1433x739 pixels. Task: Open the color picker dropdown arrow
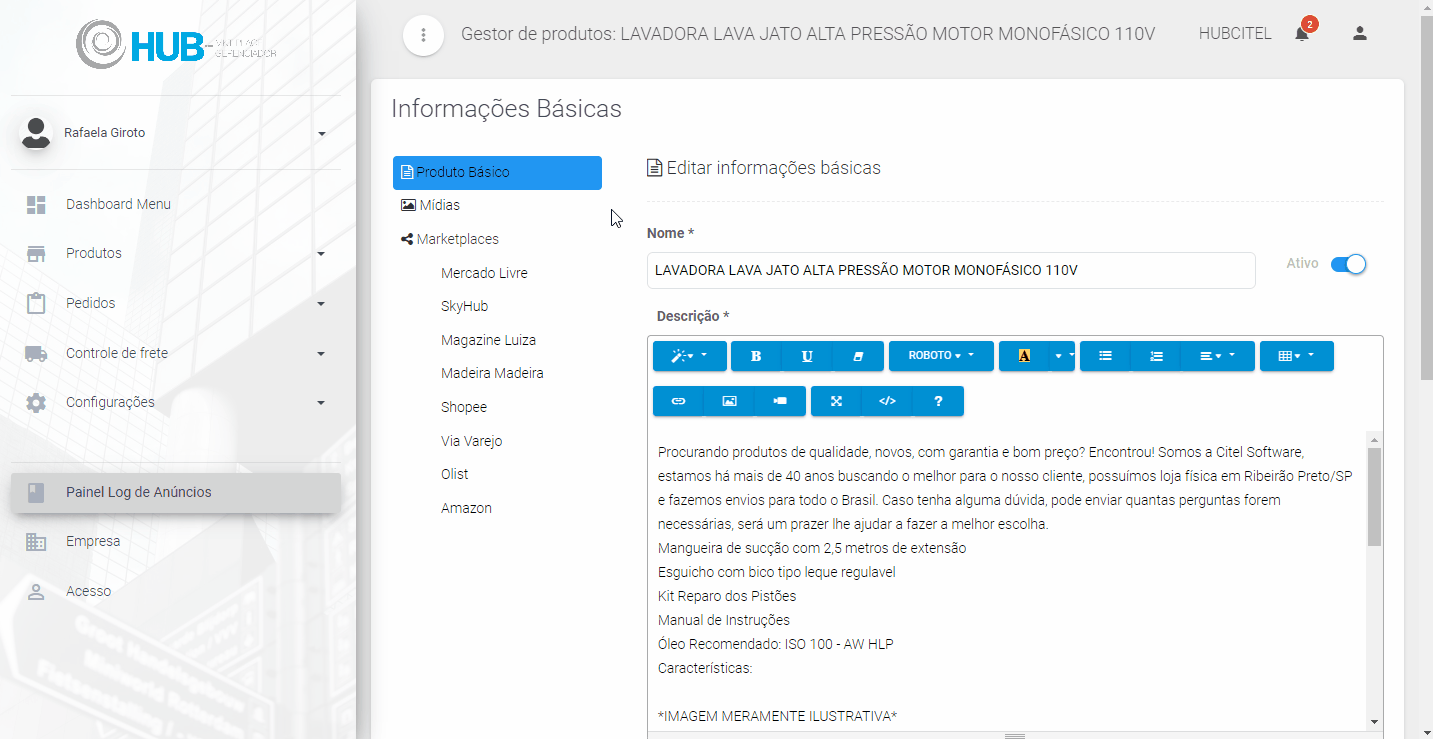[1062, 356]
